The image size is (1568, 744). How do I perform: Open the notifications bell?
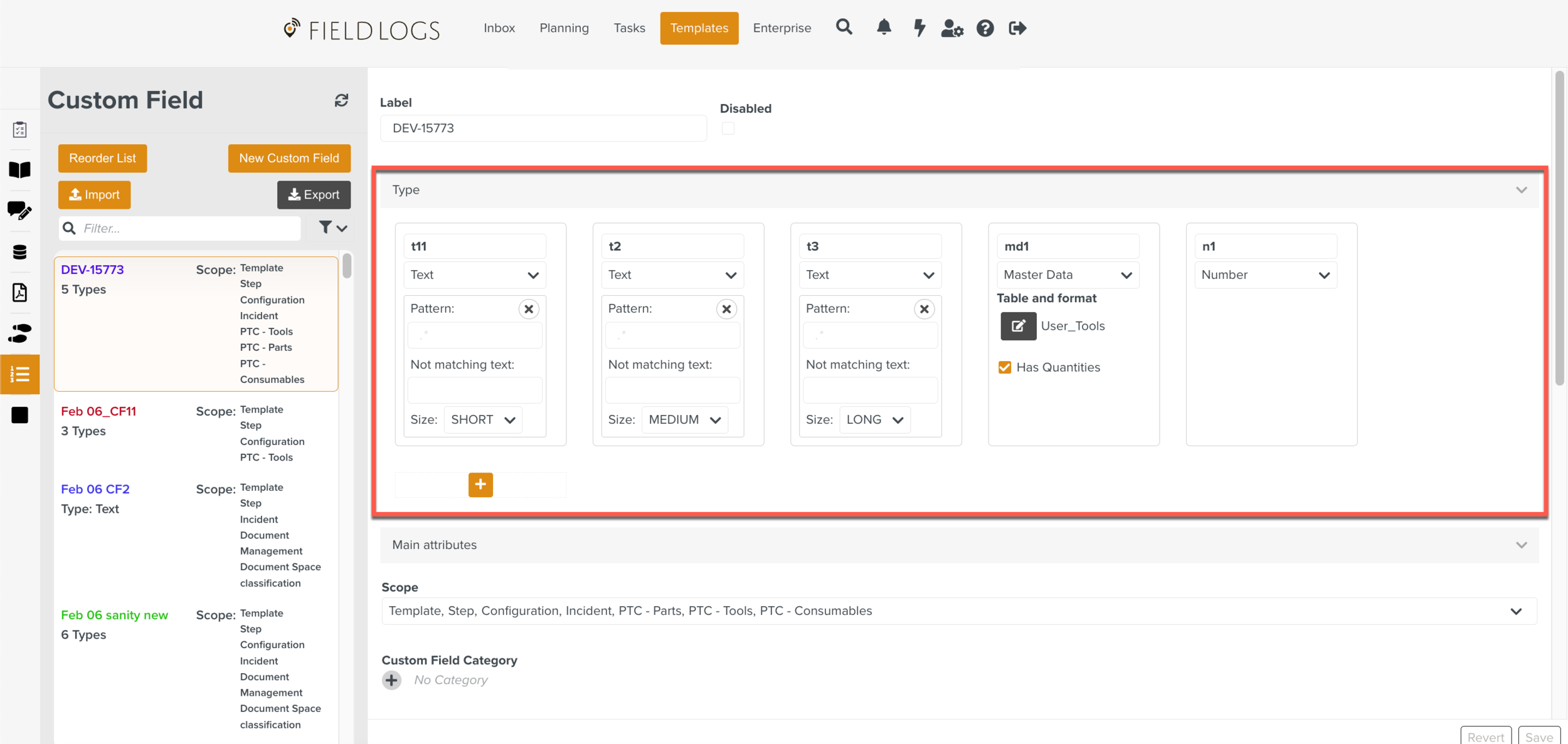pyautogui.click(x=884, y=28)
